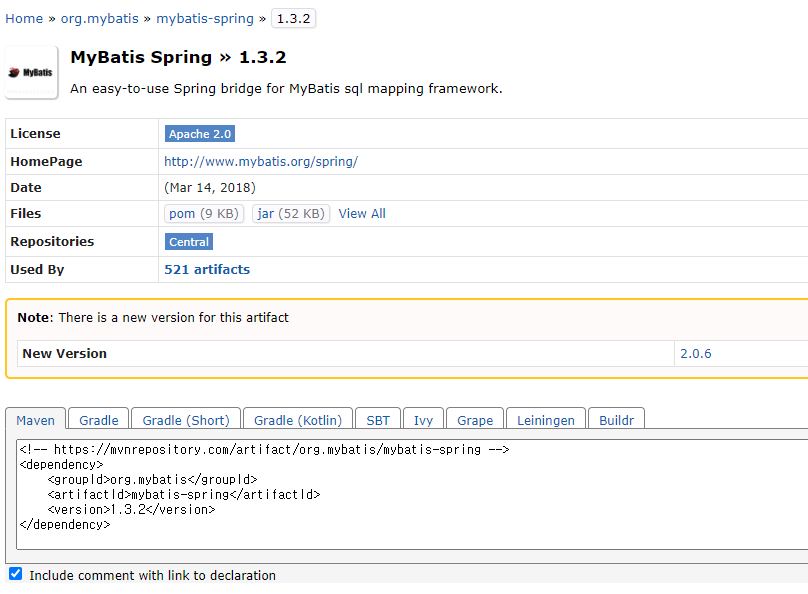Switch to the Leiningen tab
808x594 pixels.
click(546, 420)
